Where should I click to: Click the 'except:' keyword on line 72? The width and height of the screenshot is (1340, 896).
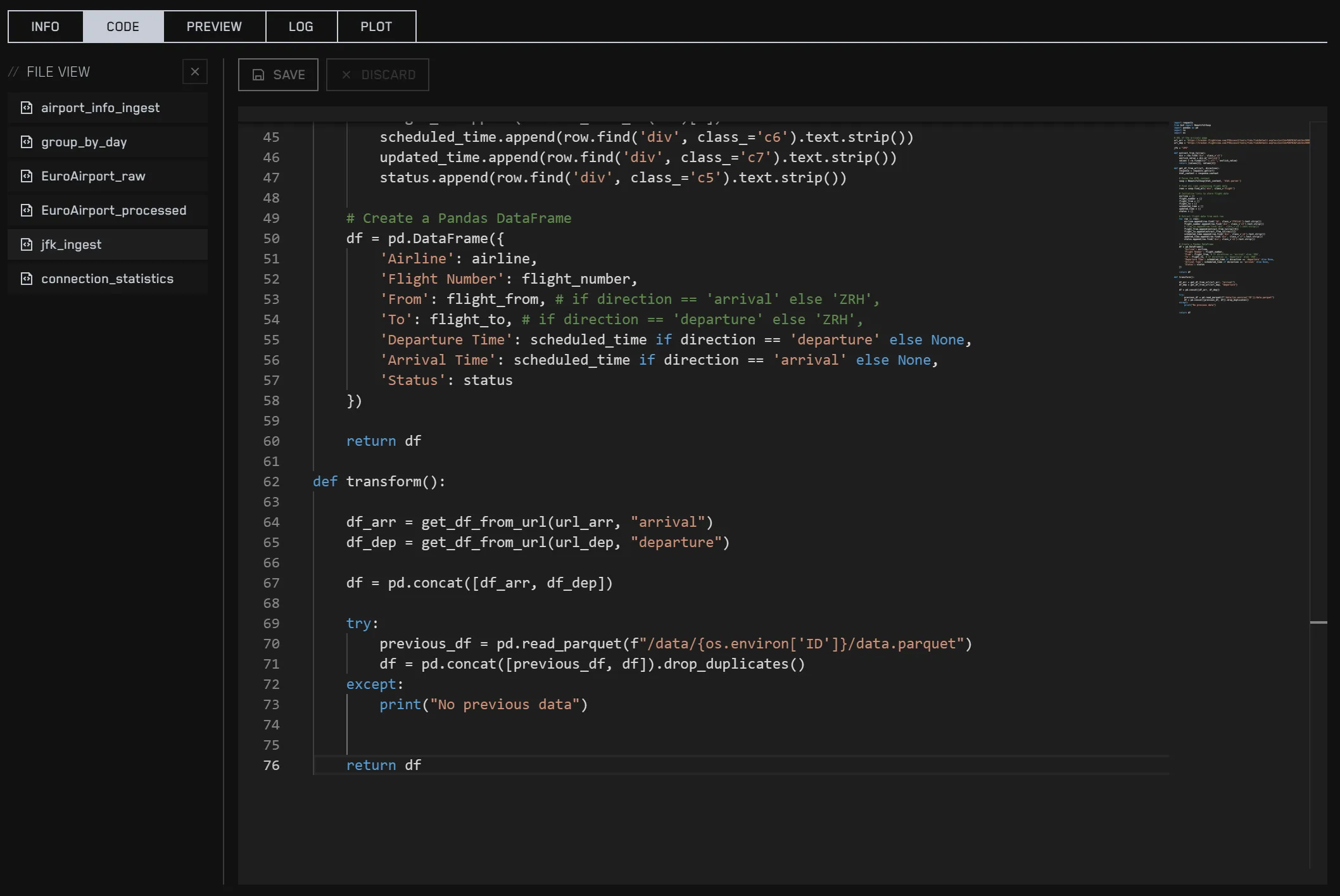(374, 684)
